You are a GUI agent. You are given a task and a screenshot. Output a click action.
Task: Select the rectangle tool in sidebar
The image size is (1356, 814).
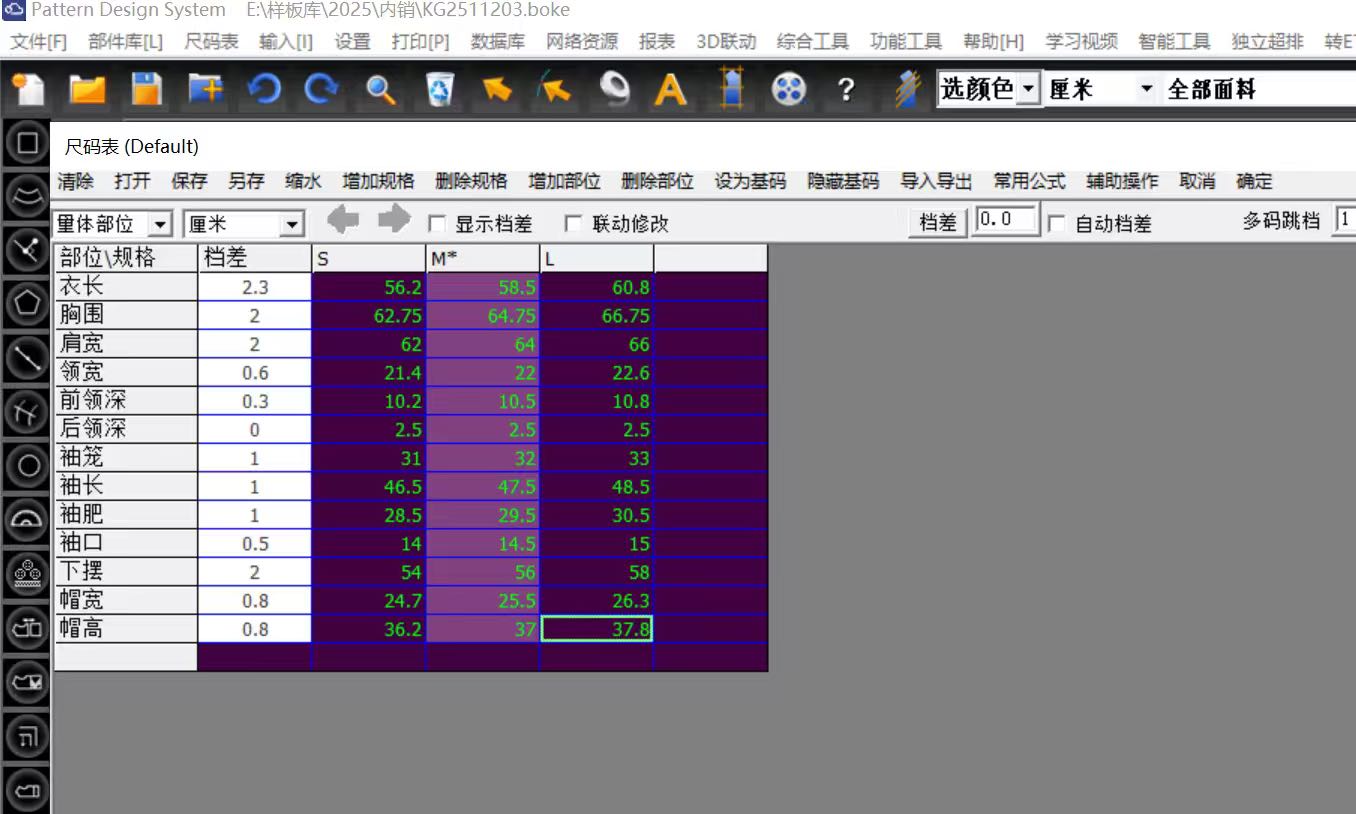[x=27, y=144]
